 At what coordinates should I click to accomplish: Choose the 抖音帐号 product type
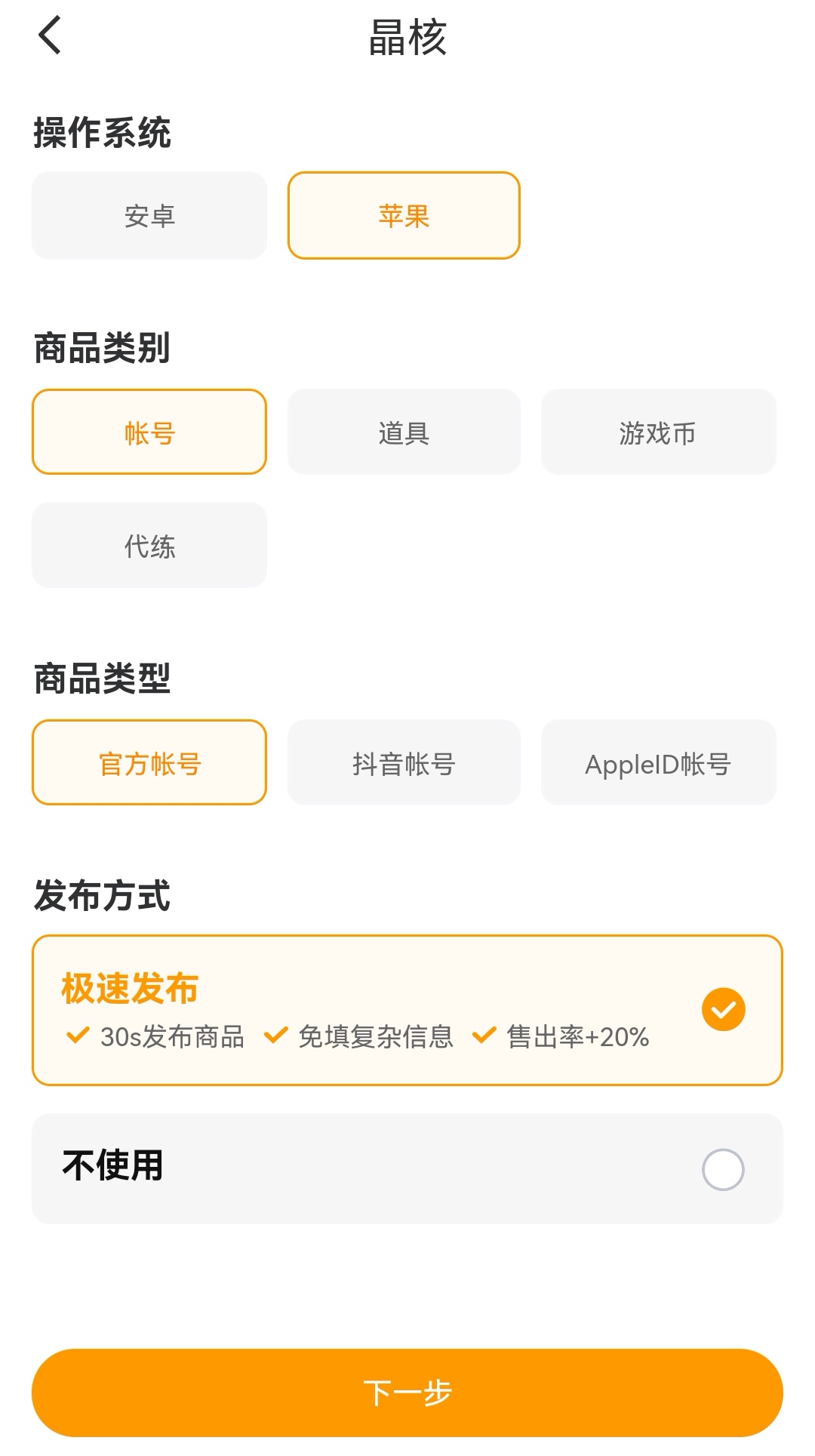(404, 763)
